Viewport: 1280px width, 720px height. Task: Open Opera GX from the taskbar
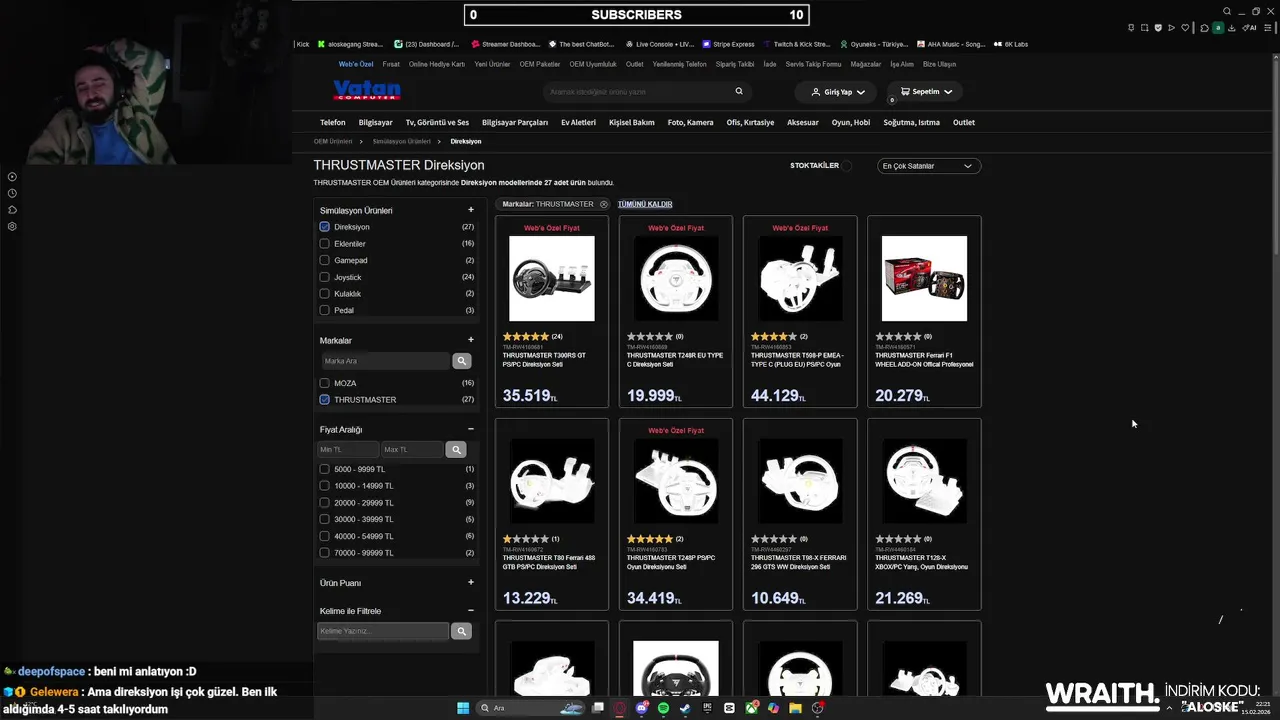click(619, 708)
